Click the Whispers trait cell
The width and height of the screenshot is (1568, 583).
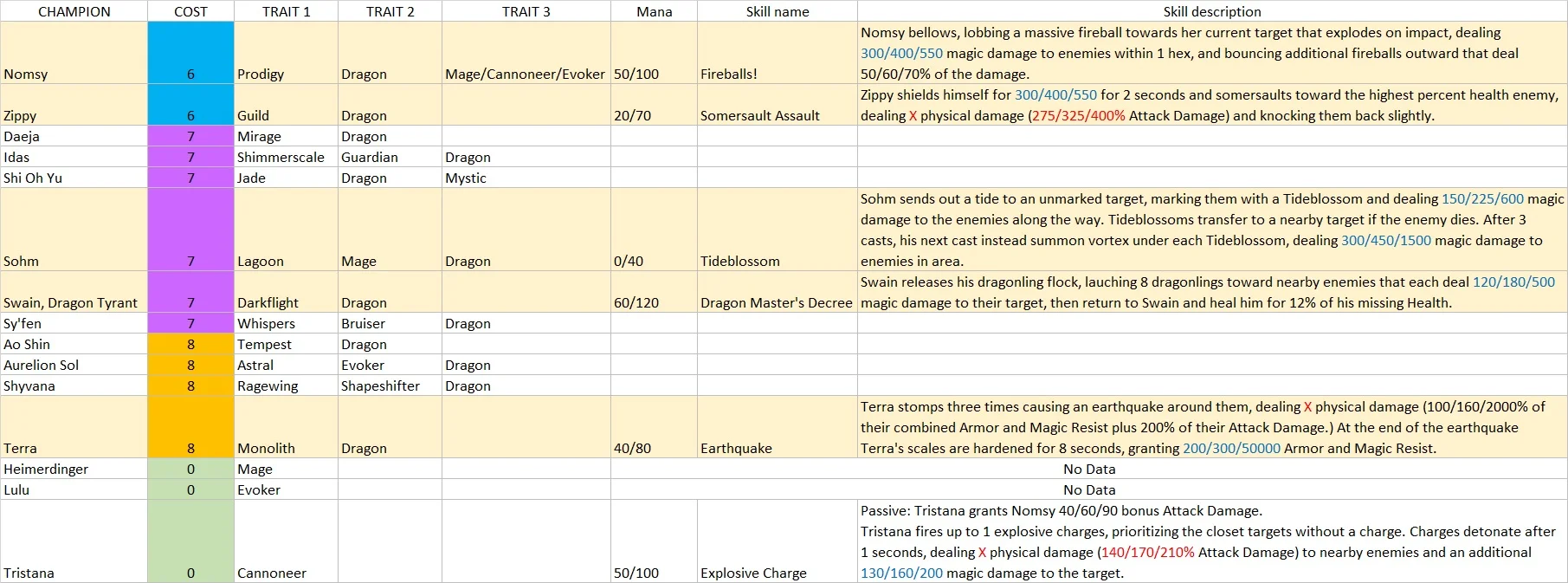point(286,323)
